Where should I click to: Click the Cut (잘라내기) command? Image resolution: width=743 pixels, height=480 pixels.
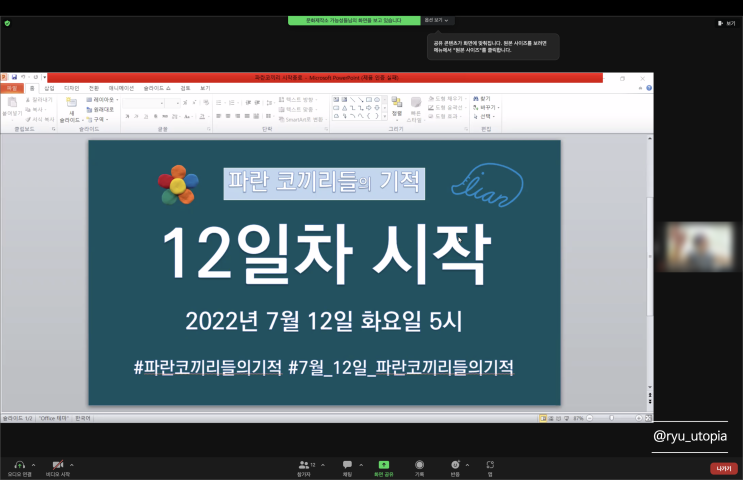pyautogui.click(x=39, y=100)
